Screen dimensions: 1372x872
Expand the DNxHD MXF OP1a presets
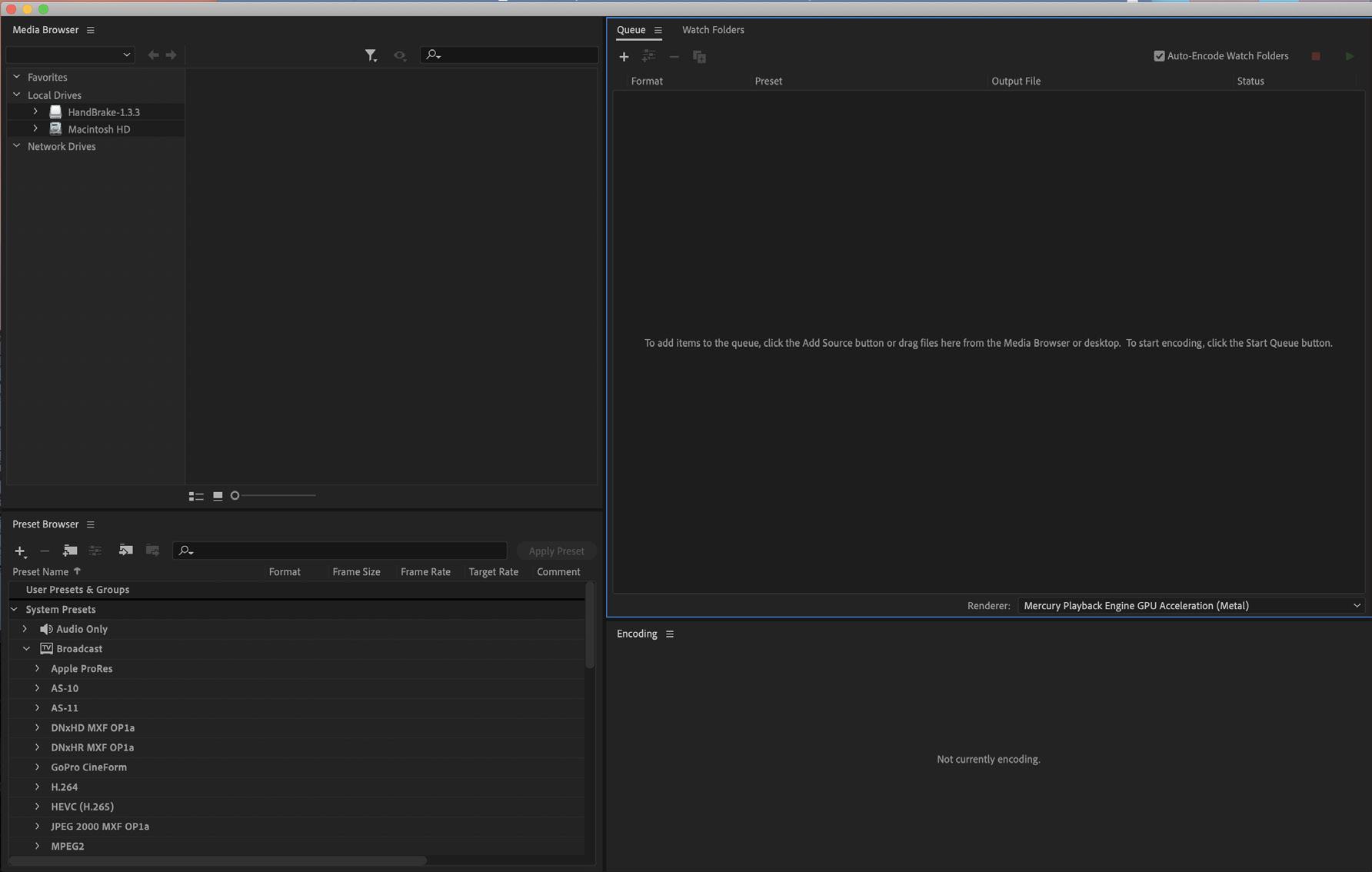(x=37, y=727)
